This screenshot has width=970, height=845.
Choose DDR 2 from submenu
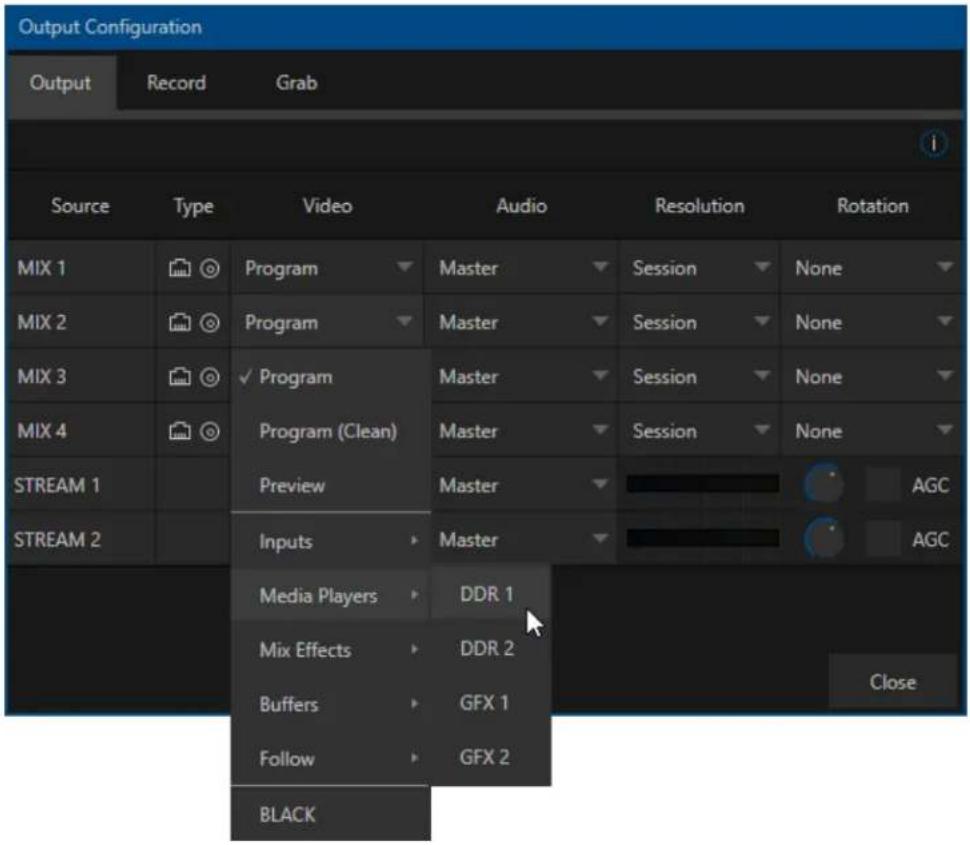coord(491,648)
